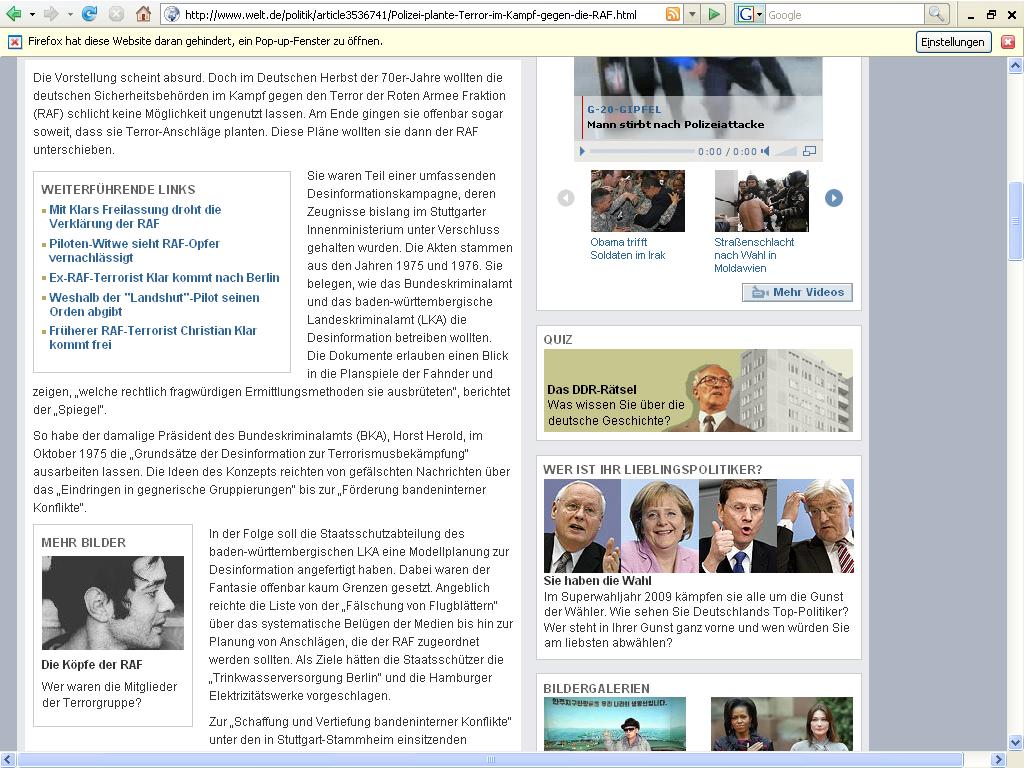Click the Stop loading icon

point(116,14)
